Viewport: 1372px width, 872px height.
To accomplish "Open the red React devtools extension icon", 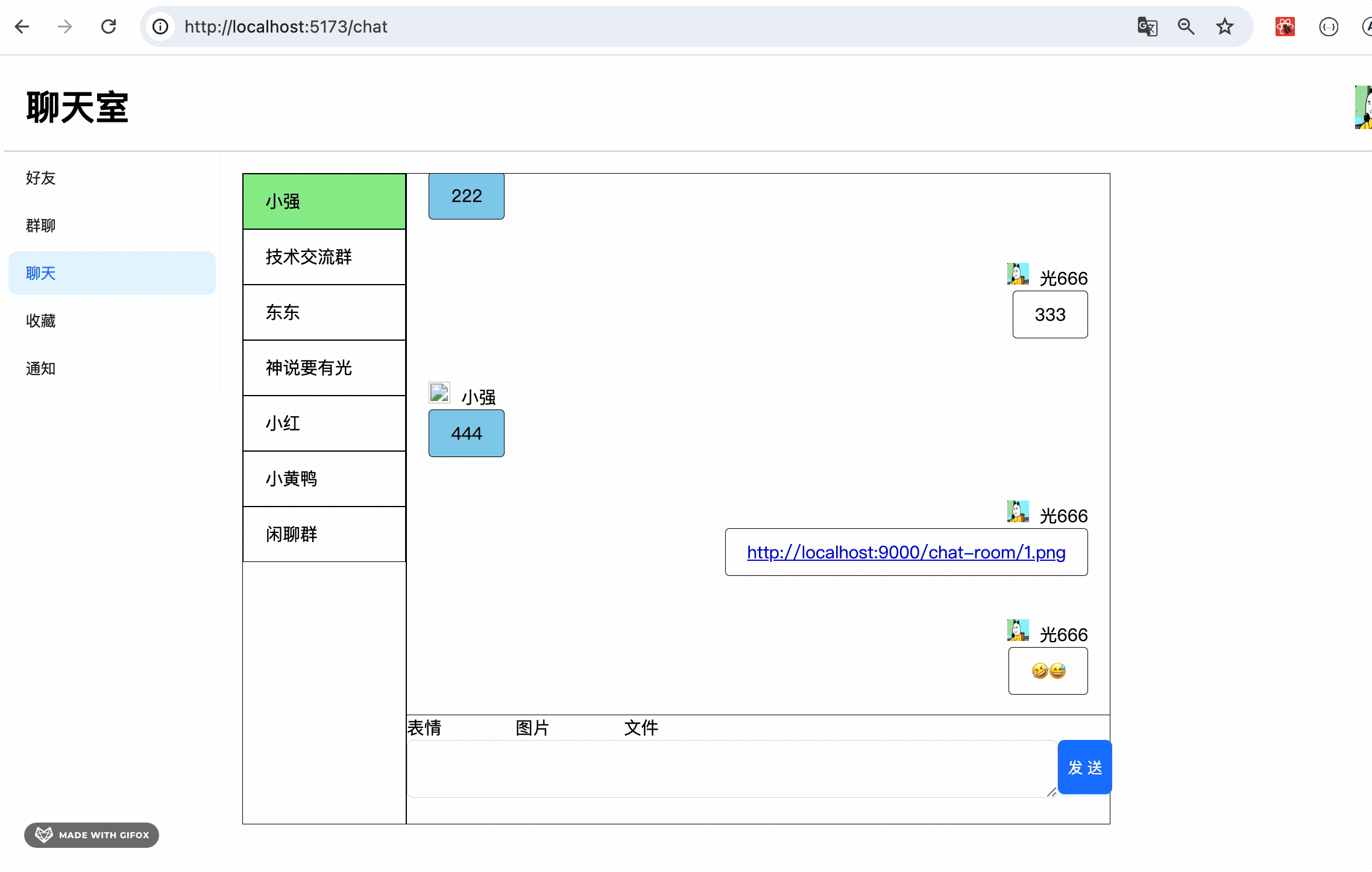I will coord(1285,27).
